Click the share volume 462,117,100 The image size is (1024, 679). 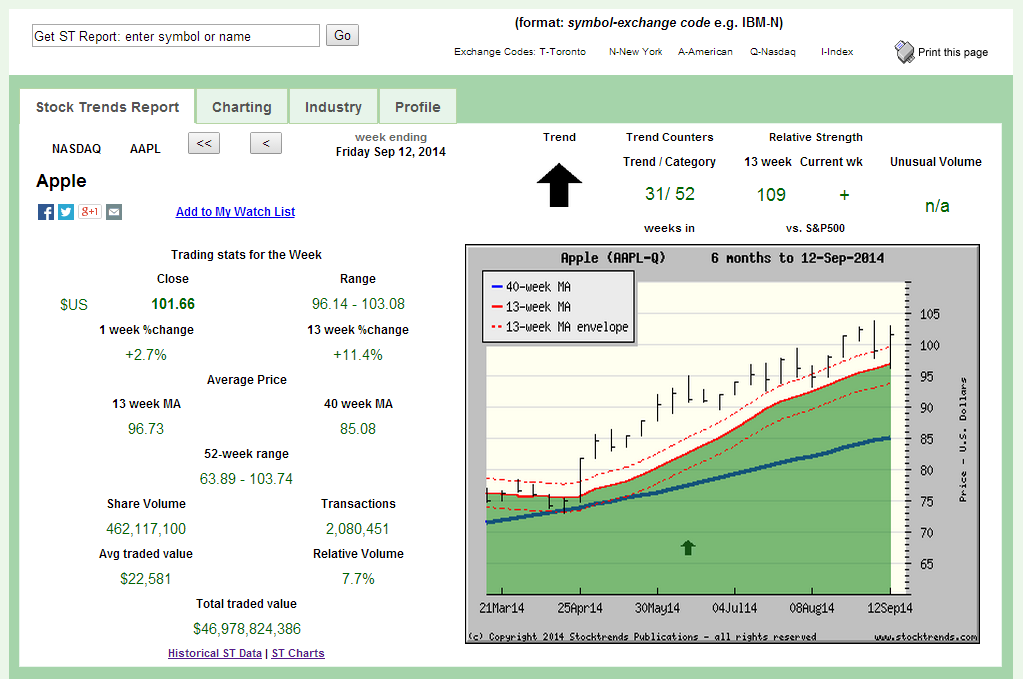(146, 529)
